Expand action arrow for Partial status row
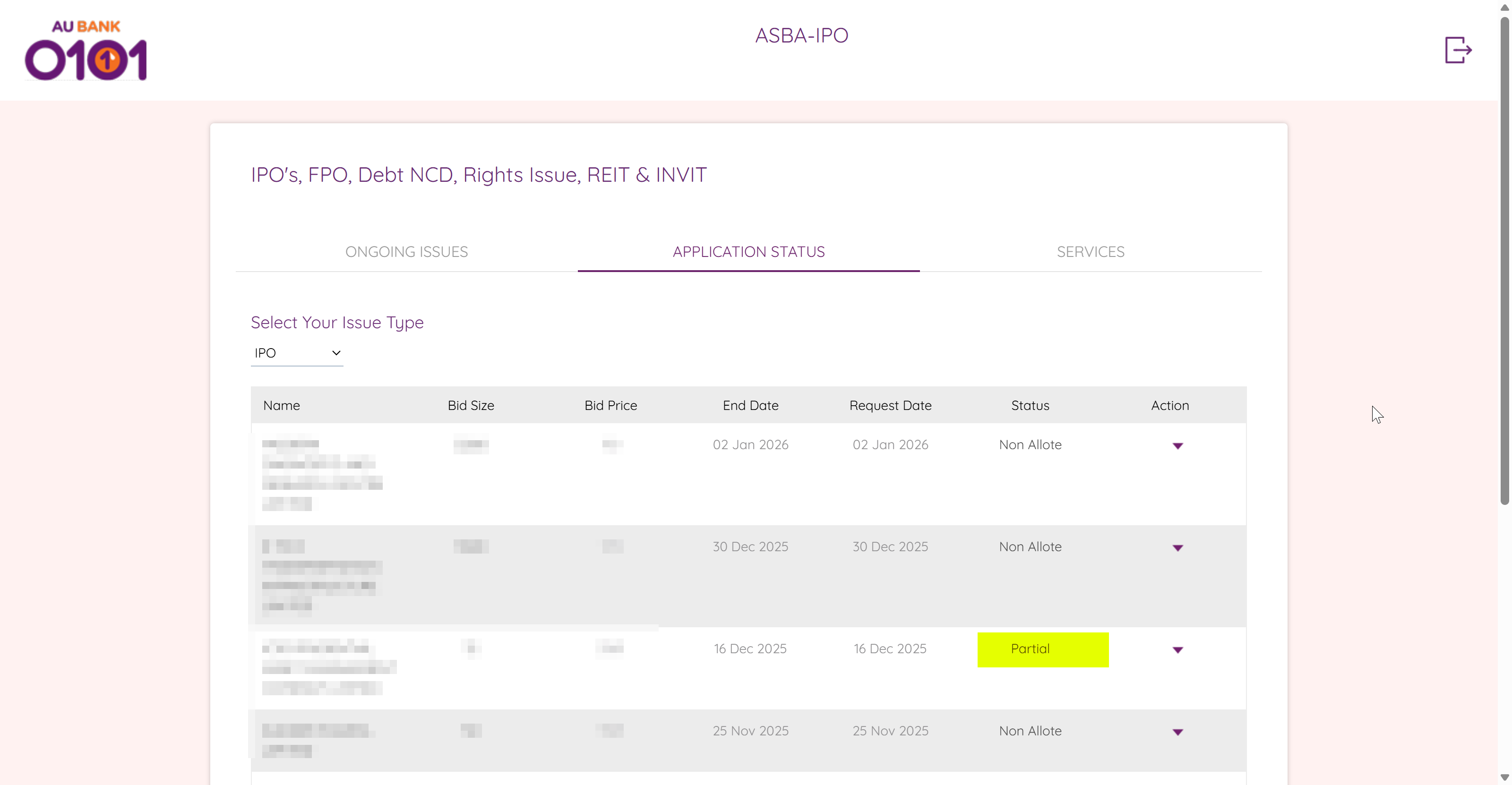This screenshot has height=785, width=1512. [1177, 650]
